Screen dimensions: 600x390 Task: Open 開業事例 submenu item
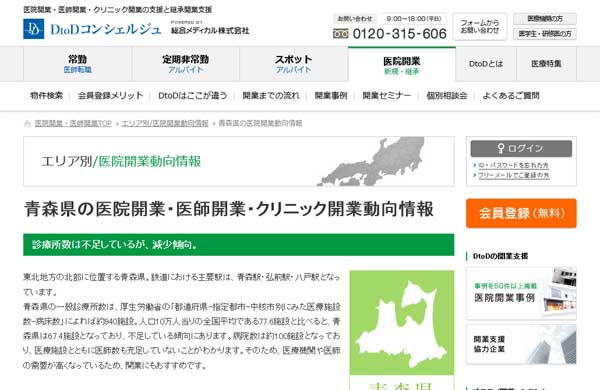click(x=331, y=96)
